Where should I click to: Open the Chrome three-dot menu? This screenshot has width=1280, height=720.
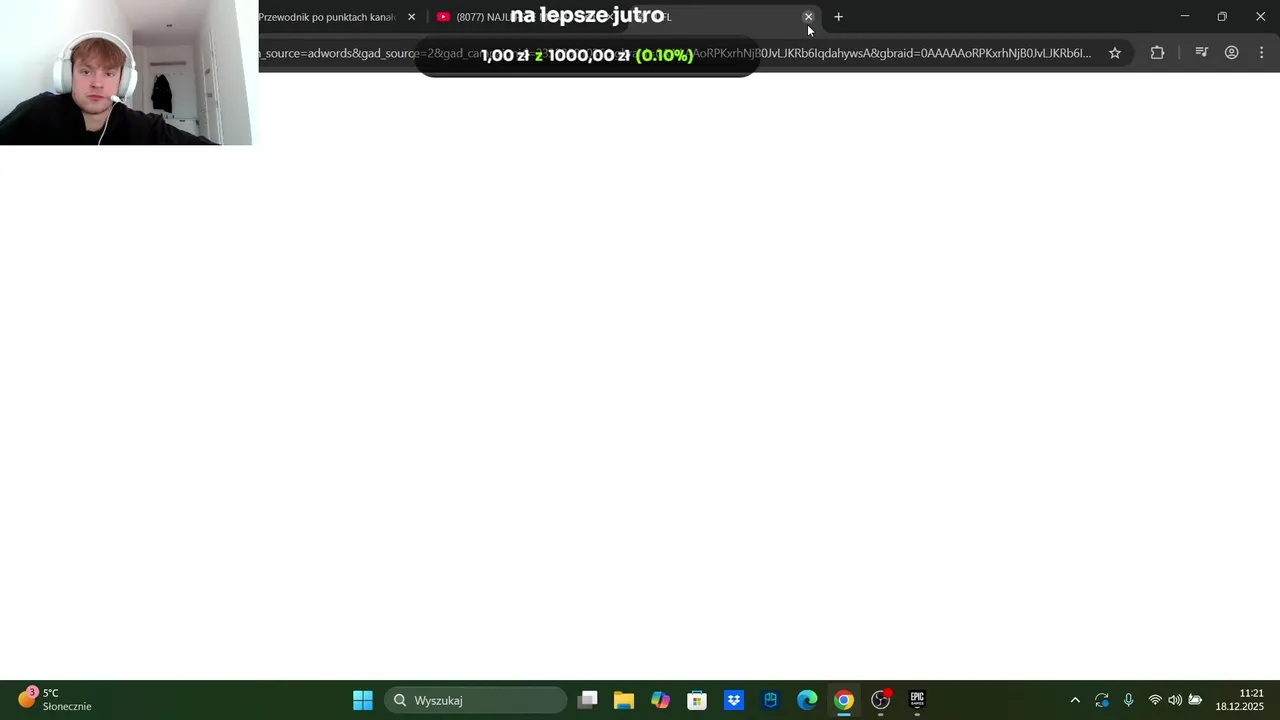click(1262, 53)
